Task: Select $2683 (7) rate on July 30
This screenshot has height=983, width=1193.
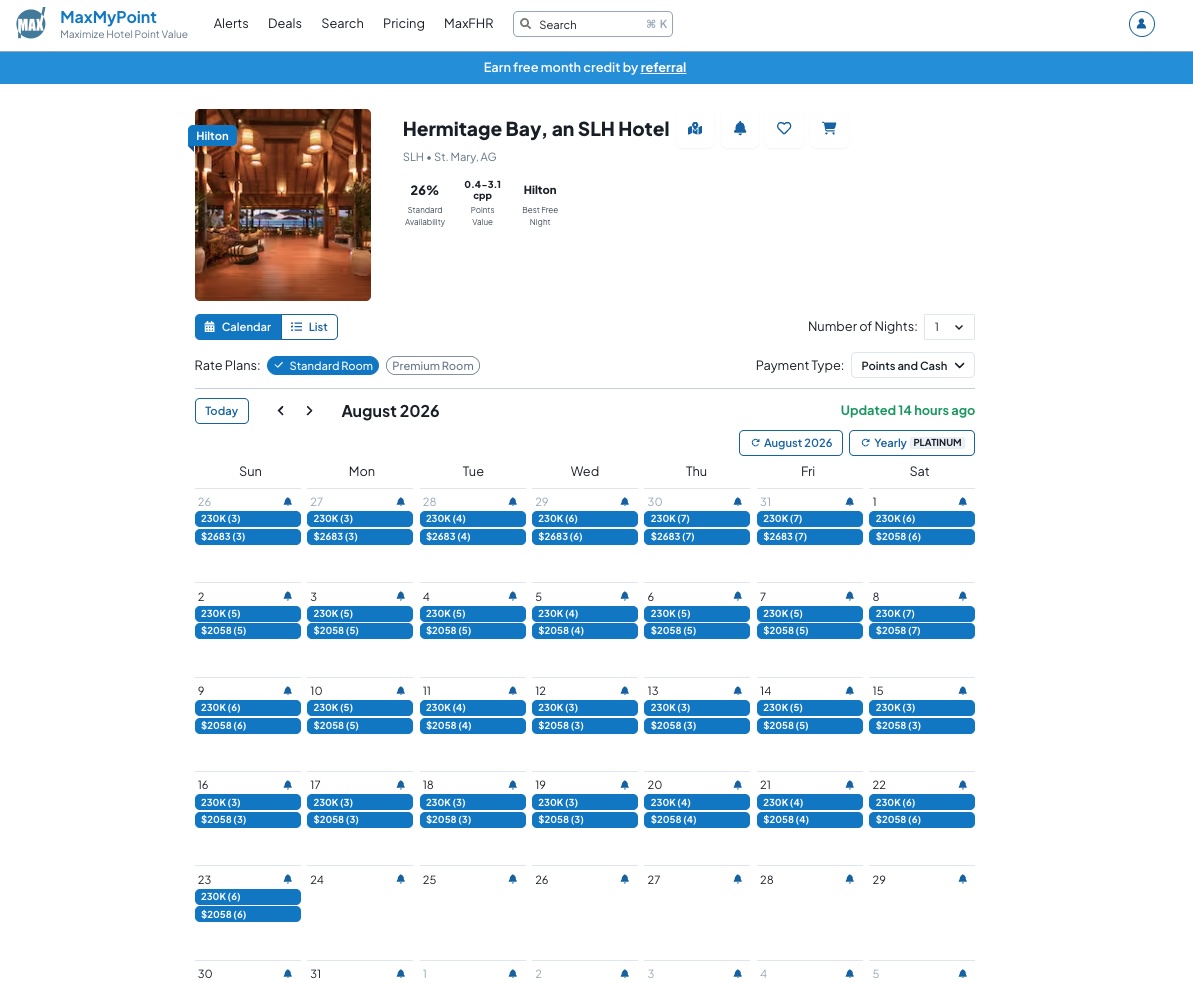Action: 696,536
